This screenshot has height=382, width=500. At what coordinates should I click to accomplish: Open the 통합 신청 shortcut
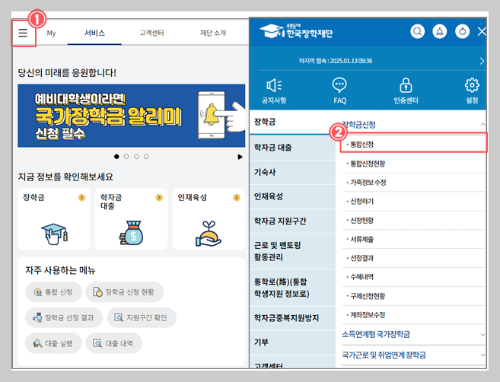pyautogui.click(x=53, y=292)
